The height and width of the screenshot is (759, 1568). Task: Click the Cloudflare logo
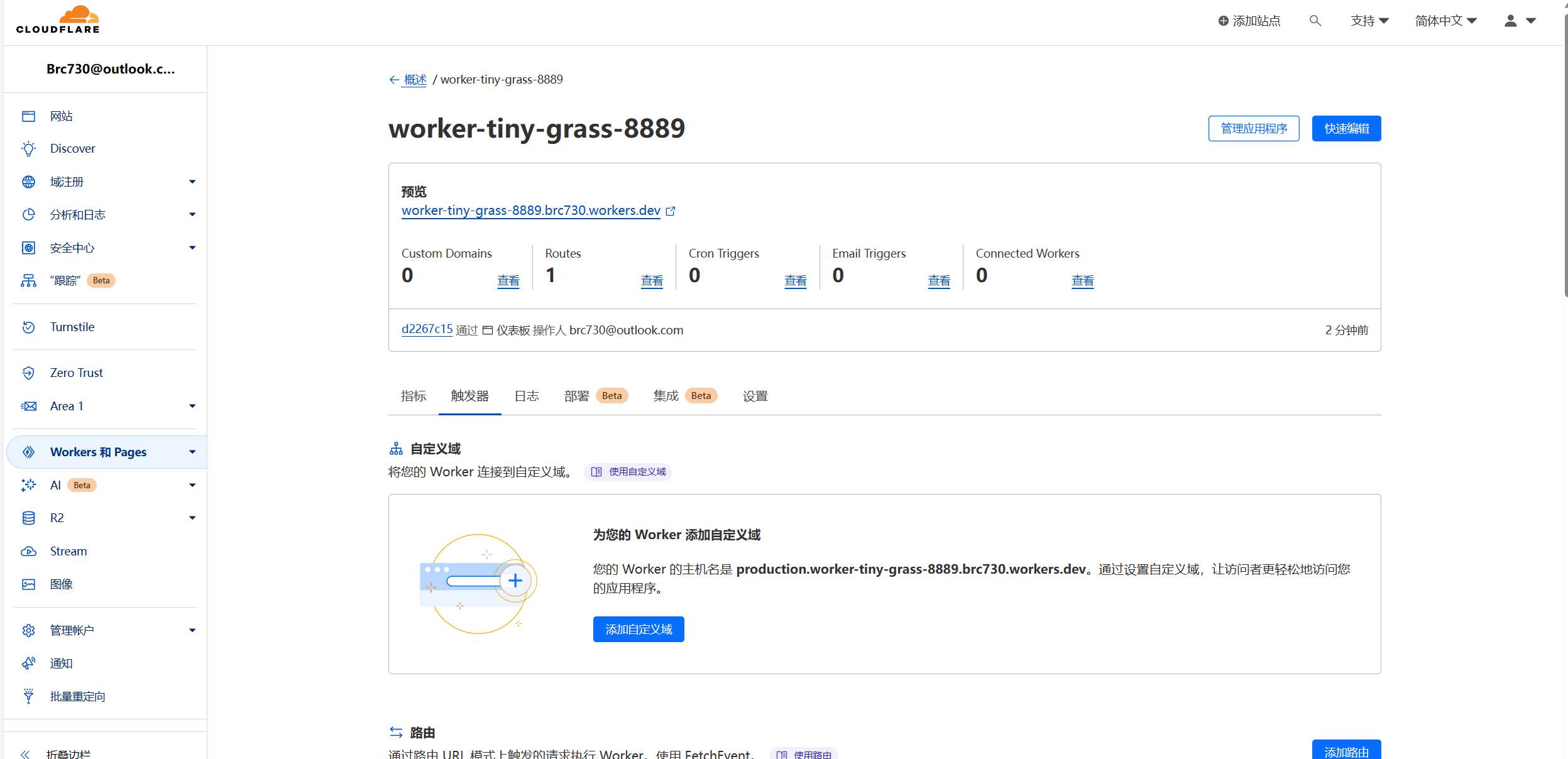[58, 19]
